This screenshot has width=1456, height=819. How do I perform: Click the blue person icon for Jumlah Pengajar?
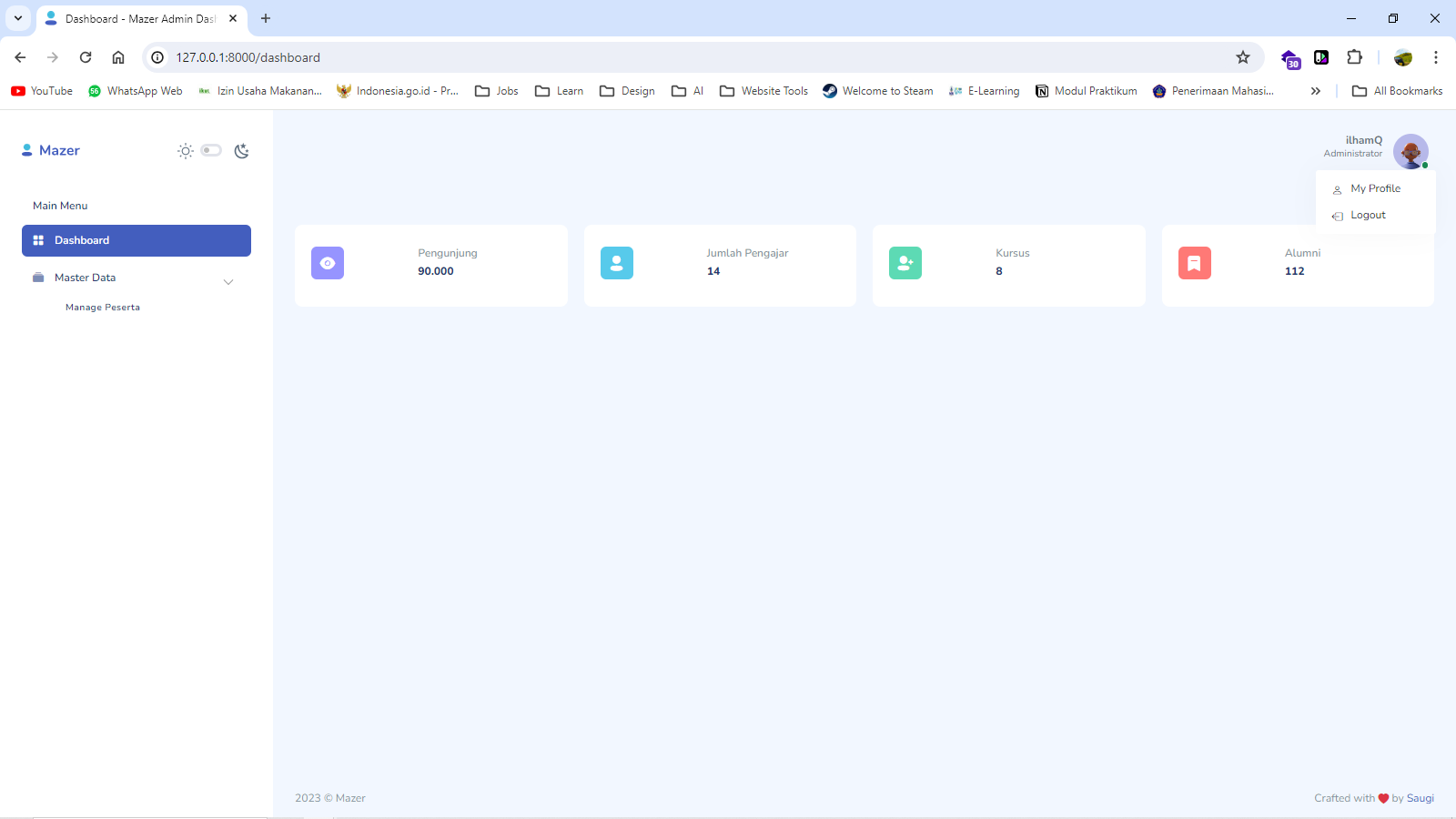point(616,263)
